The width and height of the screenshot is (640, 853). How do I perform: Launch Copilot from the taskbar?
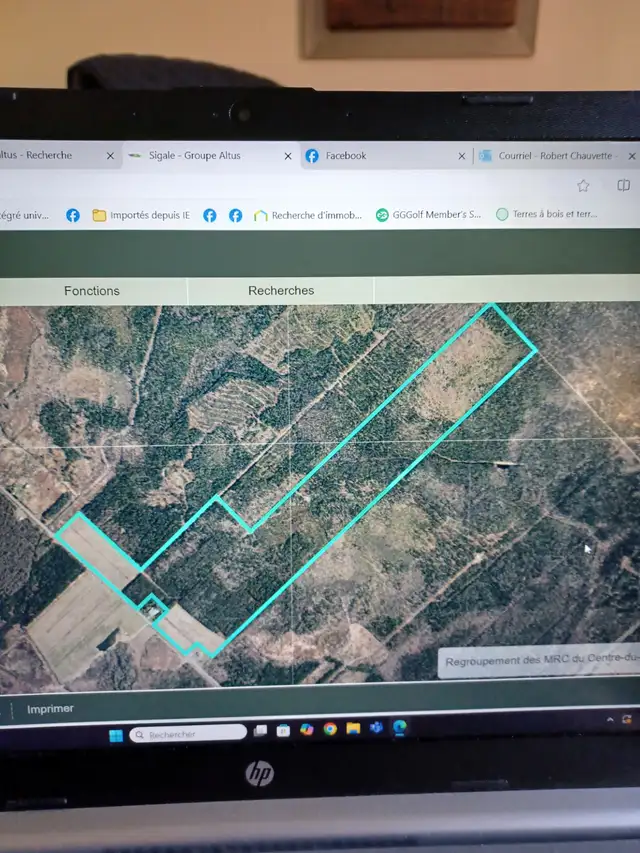click(x=306, y=729)
